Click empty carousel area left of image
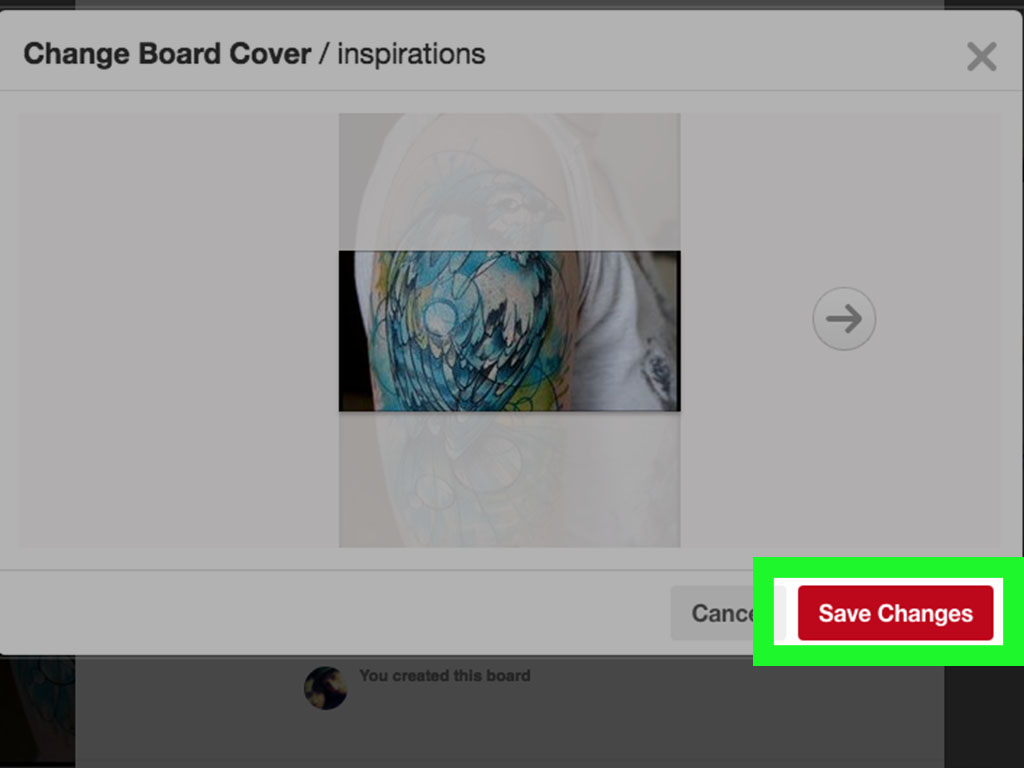The width and height of the screenshot is (1024, 768). (178, 330)
